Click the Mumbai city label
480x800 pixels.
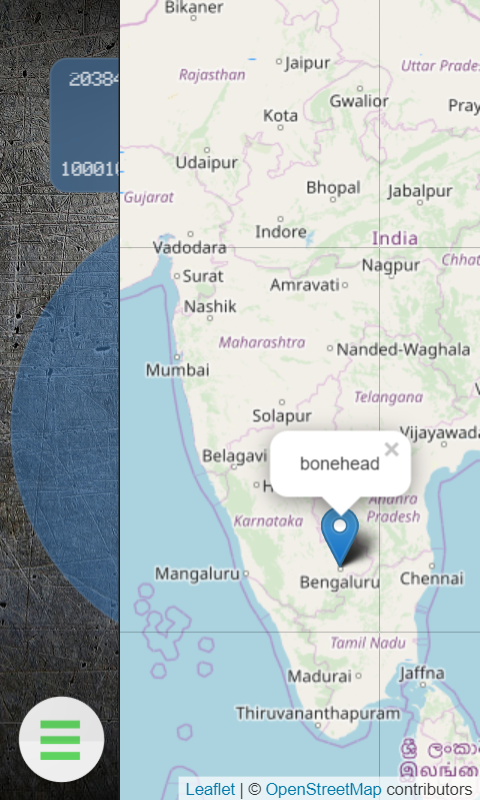[178, 370]
